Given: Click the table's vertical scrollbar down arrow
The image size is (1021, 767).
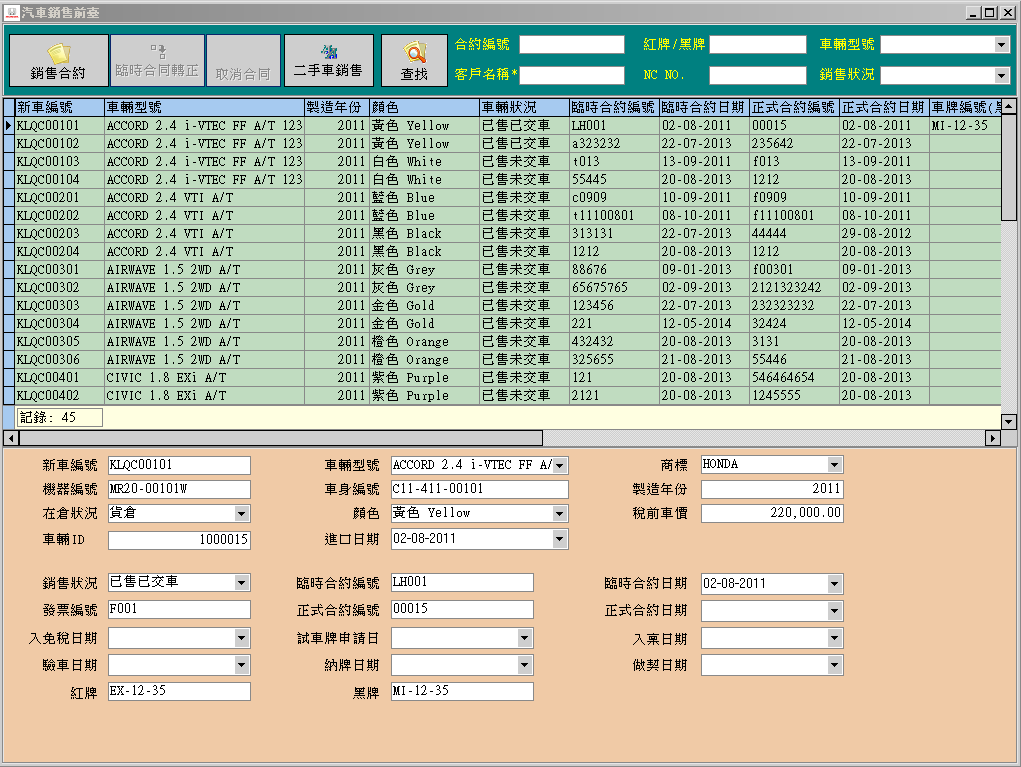Looking at the screenshot, I should click(x=1008, y=421).
